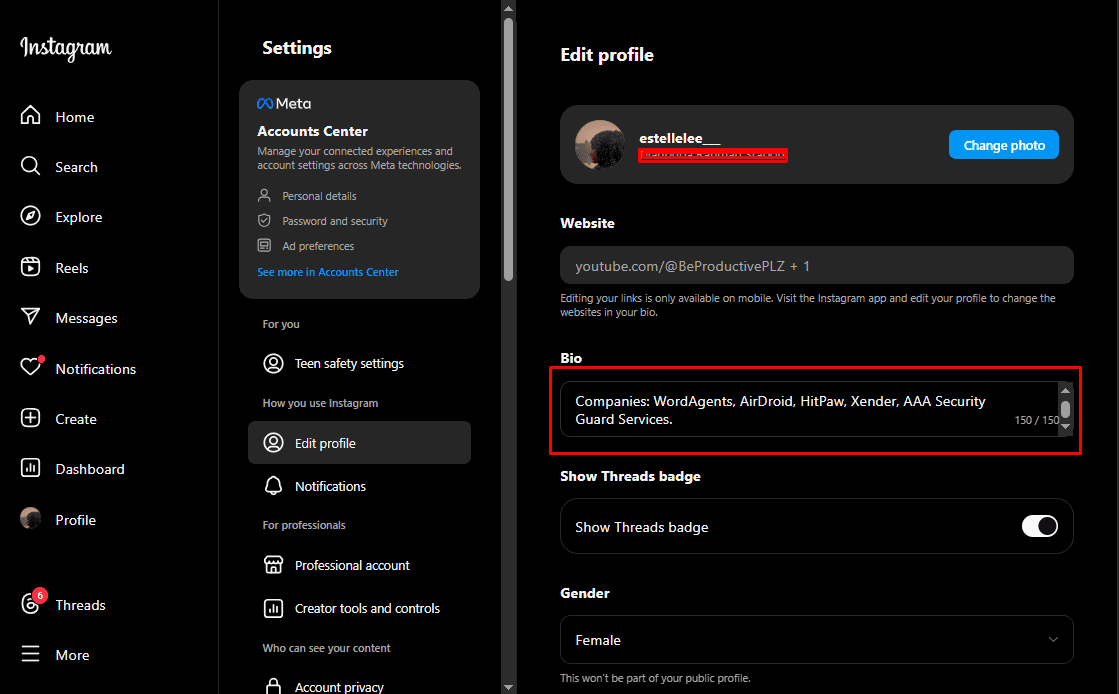The image size is (1119, 694).
Task: Open the Gender dropdown set to Female
Action: (x=816, y=640)
